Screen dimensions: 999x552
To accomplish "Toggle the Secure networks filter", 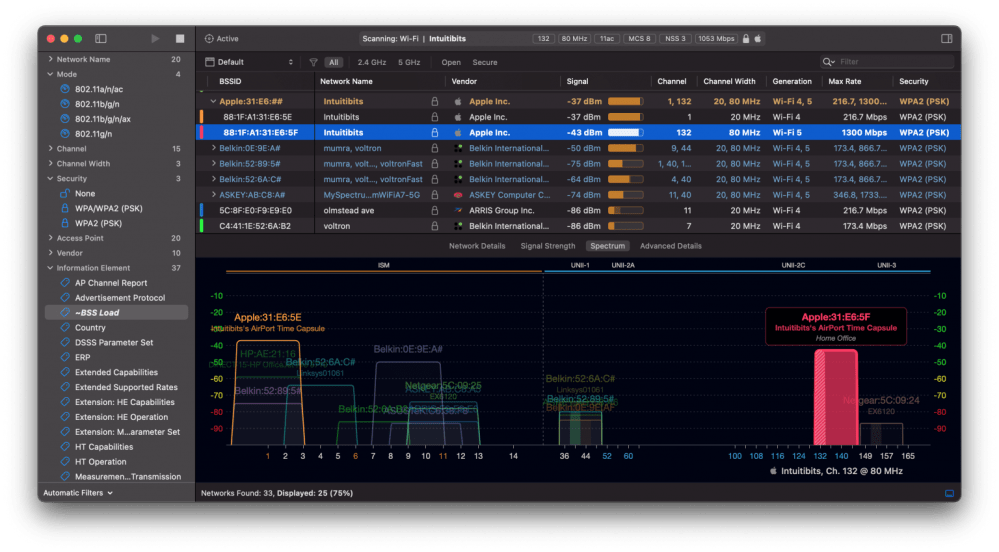I will [x=485, y=62].
